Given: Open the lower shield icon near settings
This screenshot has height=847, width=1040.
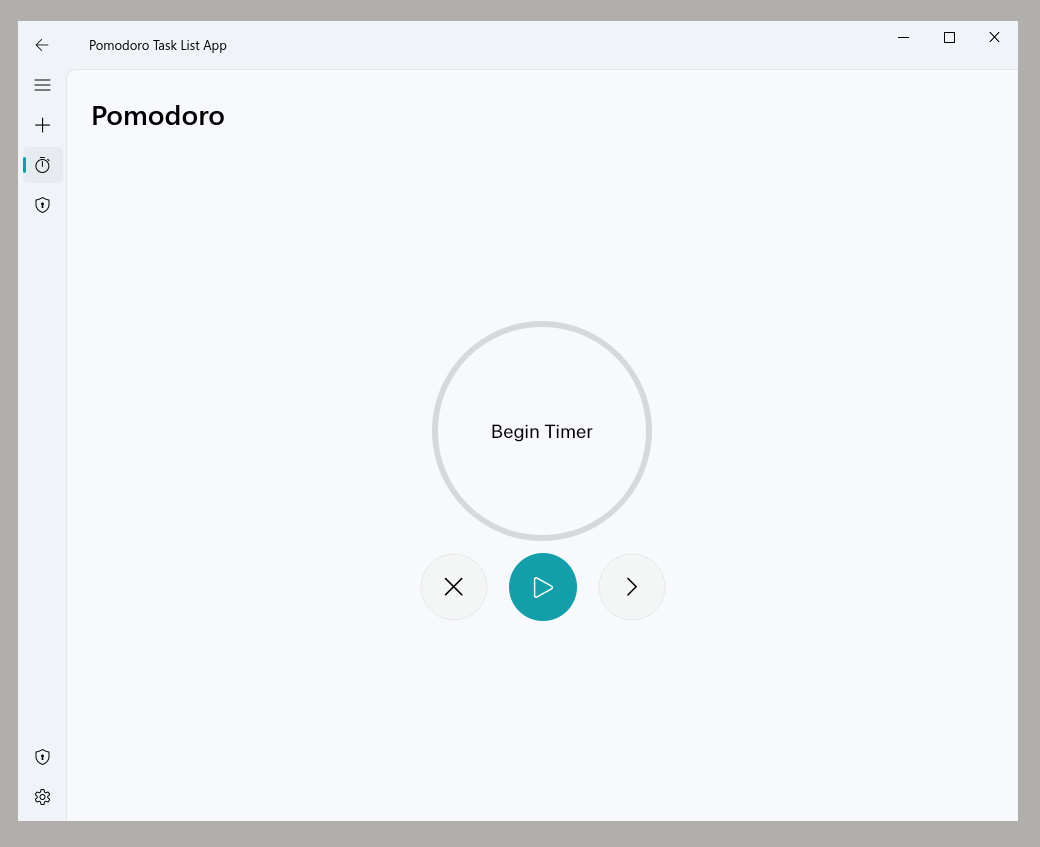Looking at the screenshot, I should [x=42, y=757].
